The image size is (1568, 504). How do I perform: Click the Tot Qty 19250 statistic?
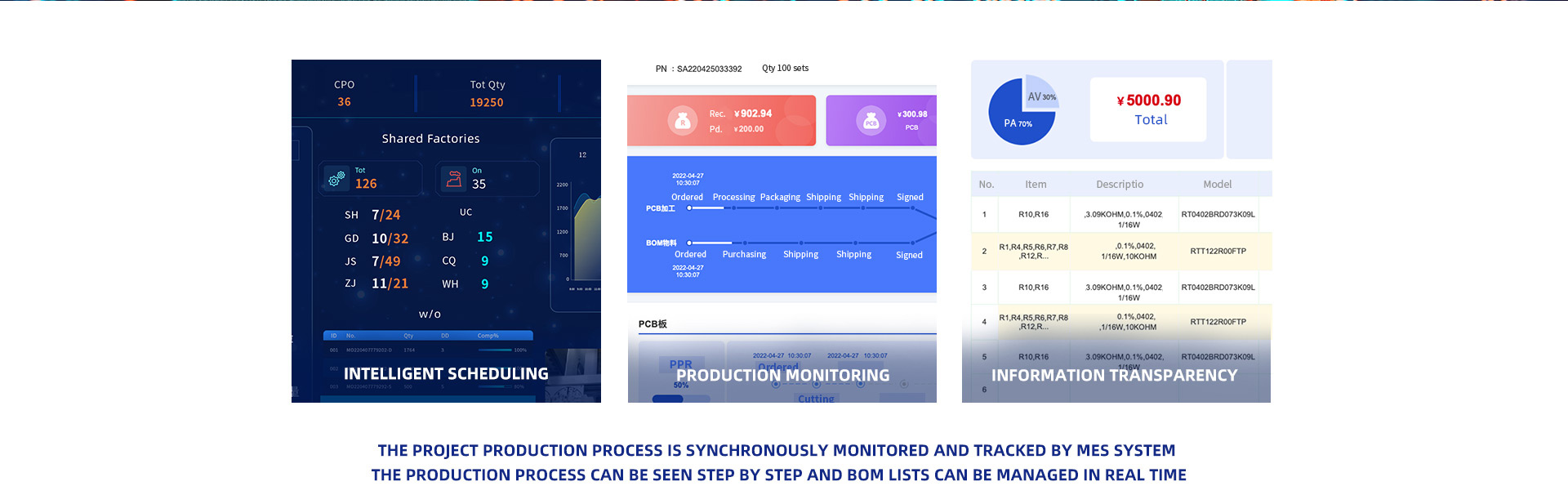(487, 94)
